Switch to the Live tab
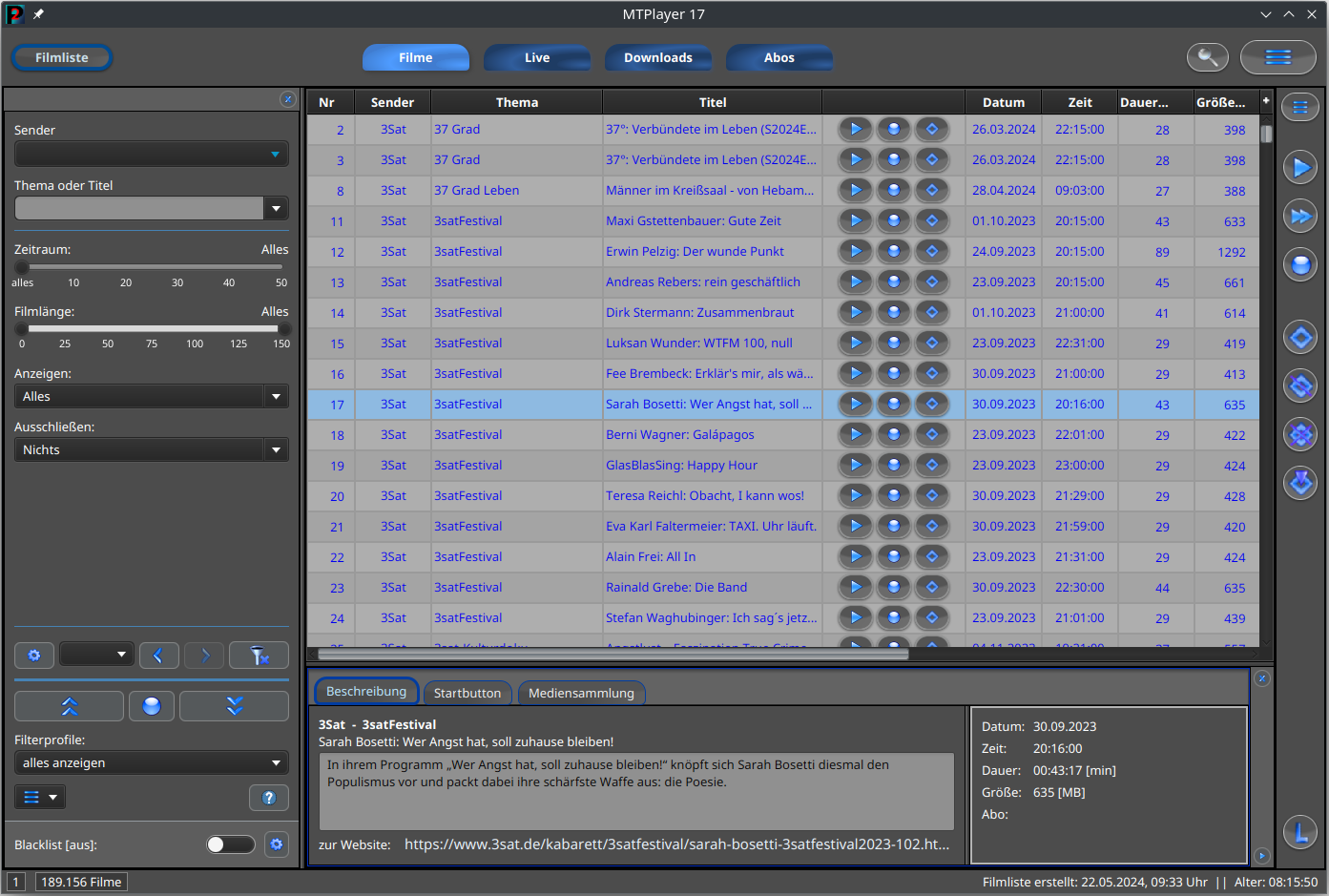Screen dimensions: 1329x896 (x=537, y=57)
